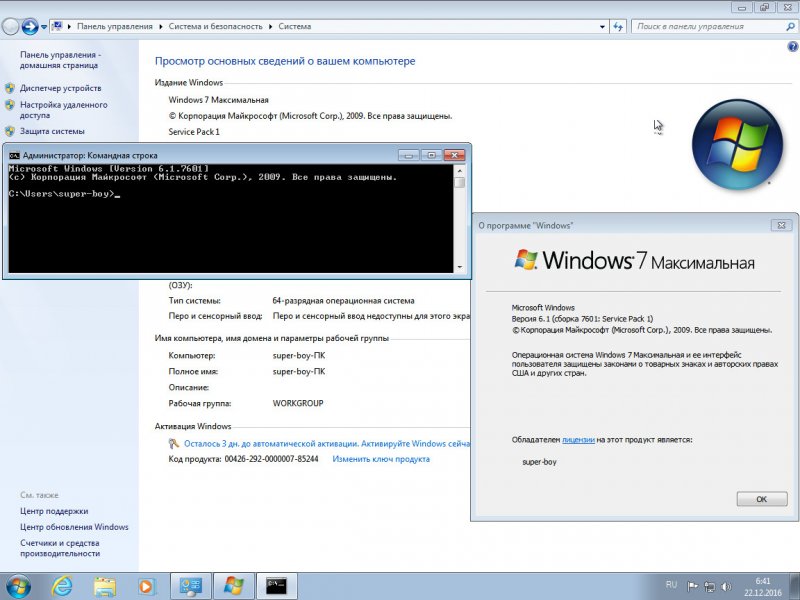The width and height of the screenshot is (800, 600).
Task: Click the keys icon under Активация Windows
Action: (173, 443)
